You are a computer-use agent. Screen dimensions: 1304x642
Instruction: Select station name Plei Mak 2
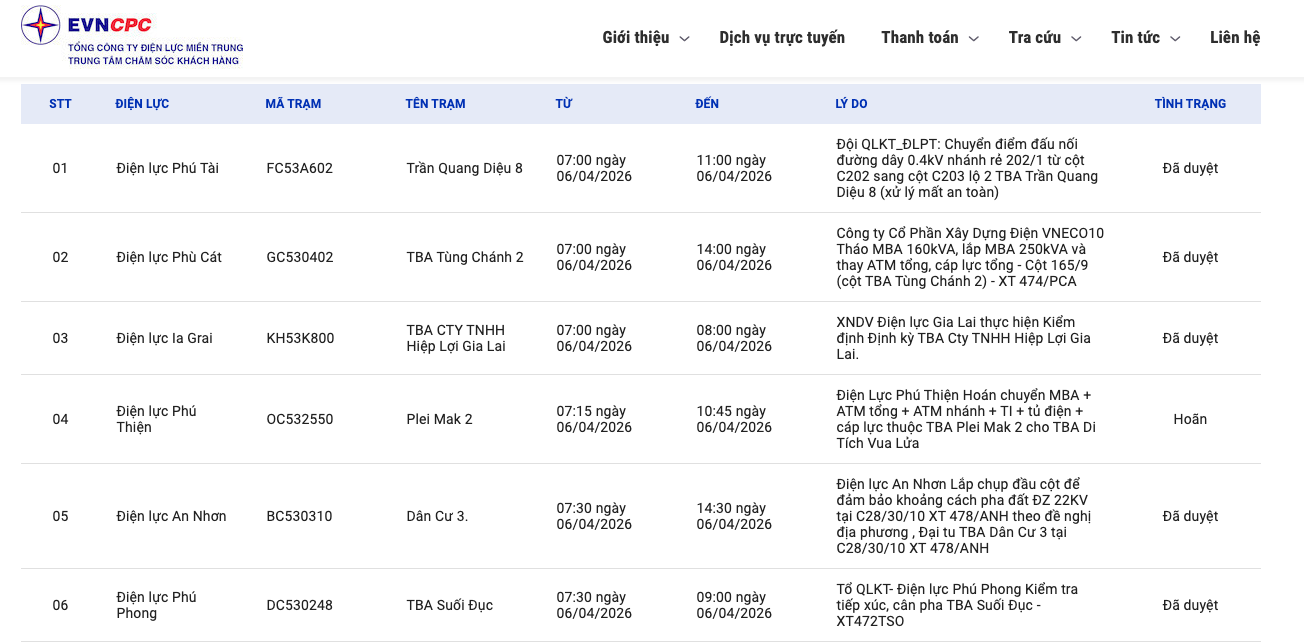(439, 419)
